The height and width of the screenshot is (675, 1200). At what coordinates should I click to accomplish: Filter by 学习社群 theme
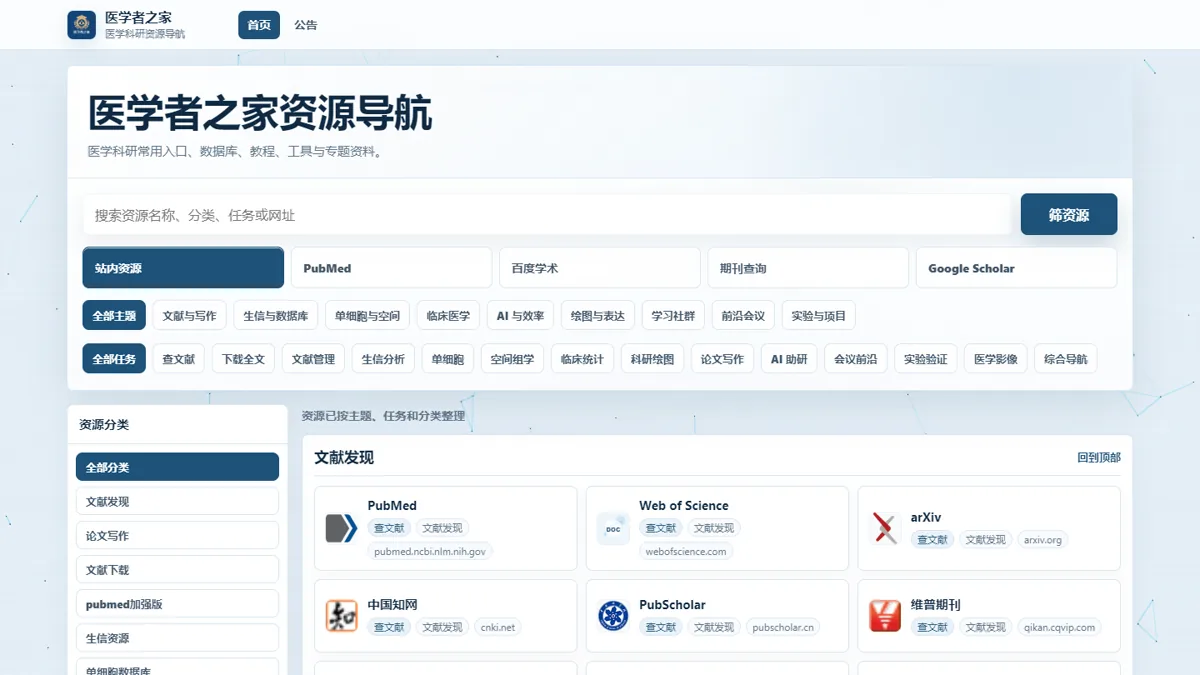674,316
